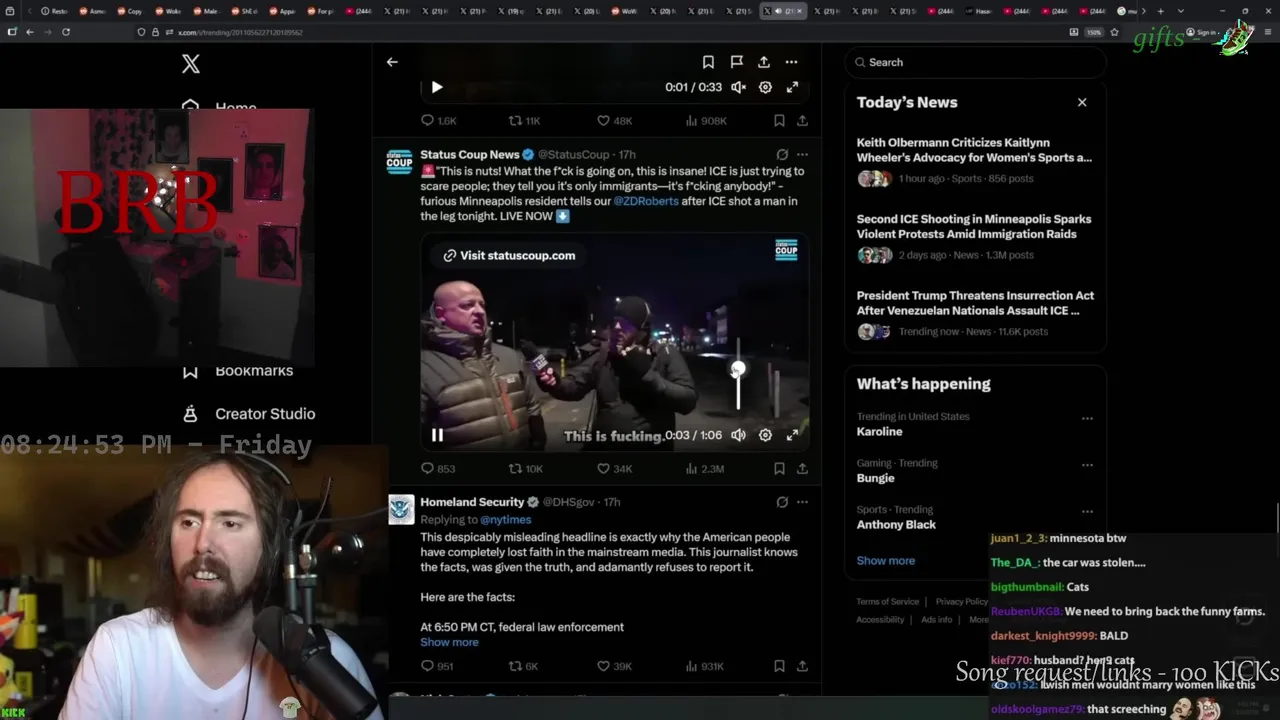Open Creator Studio in sidebar
Viewport: 1280px width, 720px height.
248,414
